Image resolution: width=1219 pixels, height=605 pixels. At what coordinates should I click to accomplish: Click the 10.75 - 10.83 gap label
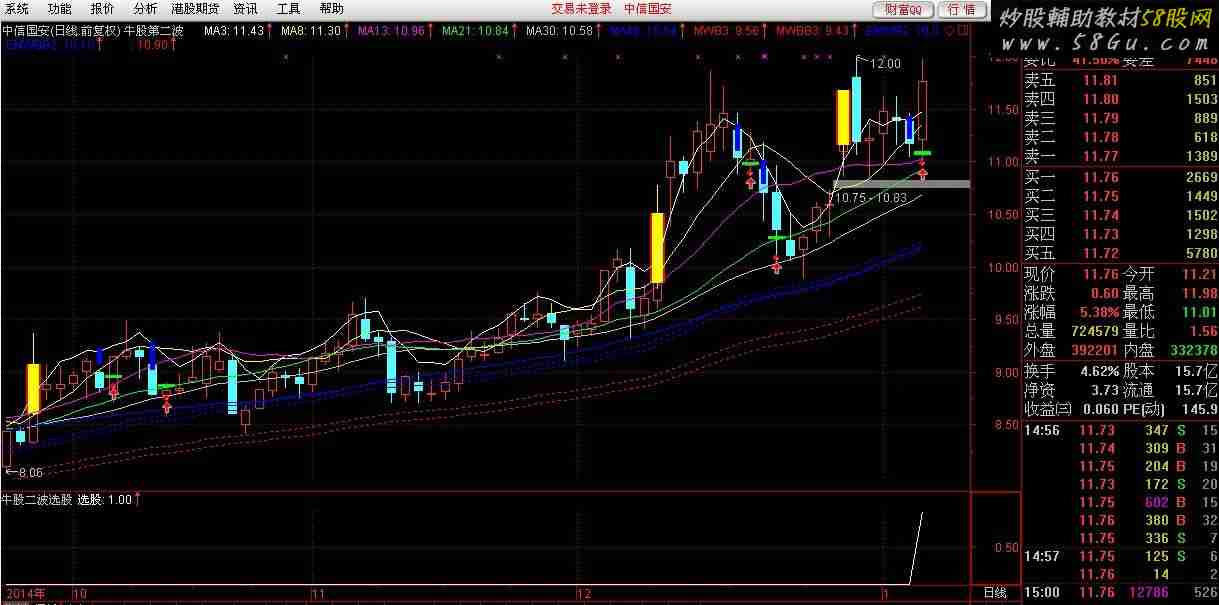871,198
